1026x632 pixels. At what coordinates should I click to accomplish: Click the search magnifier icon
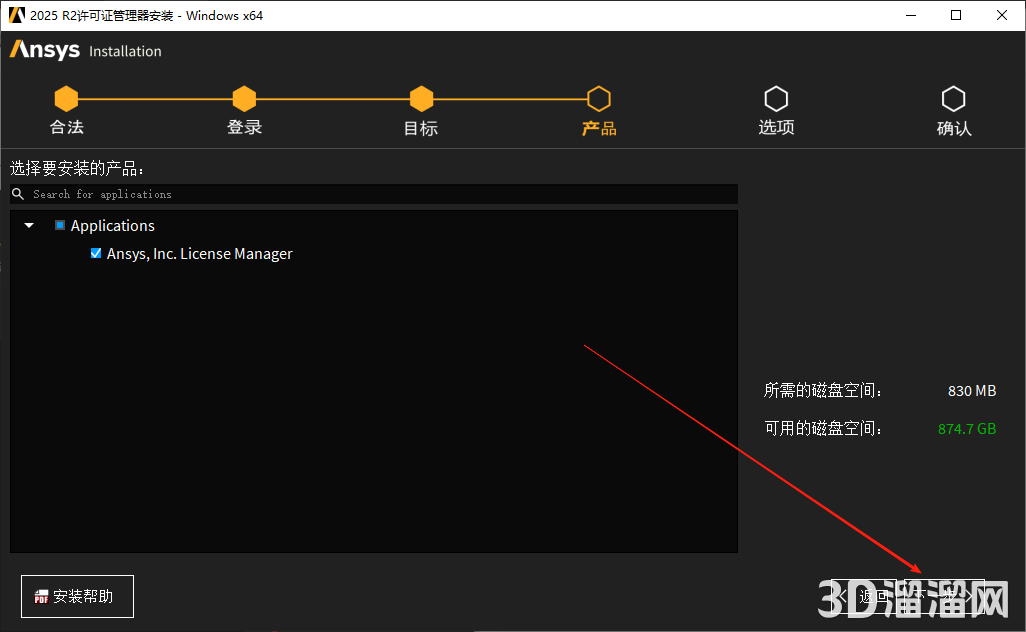[18, 194]
